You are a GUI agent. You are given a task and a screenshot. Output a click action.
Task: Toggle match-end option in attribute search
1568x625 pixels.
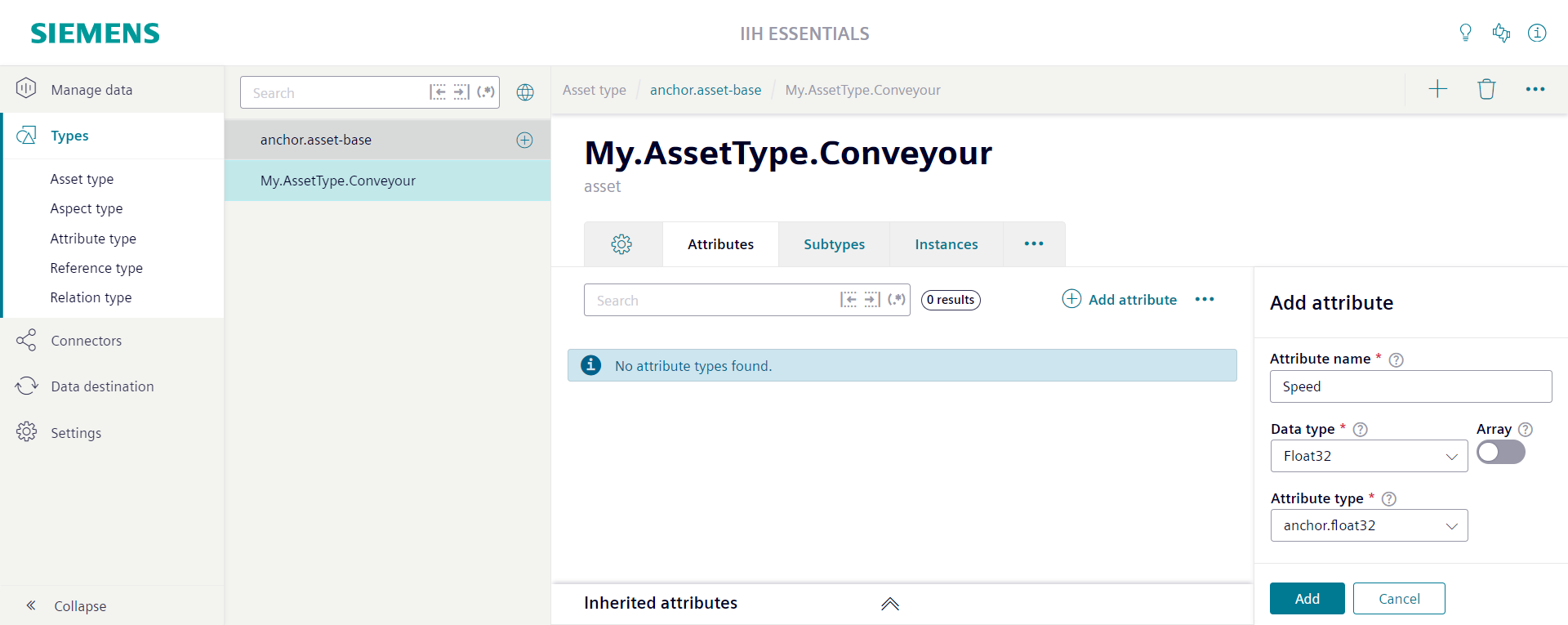[x=872, y=300]
